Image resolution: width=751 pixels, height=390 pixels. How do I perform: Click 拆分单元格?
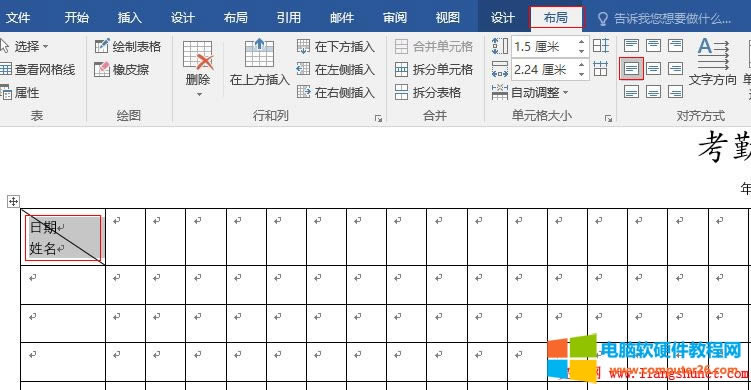point(434,69)
